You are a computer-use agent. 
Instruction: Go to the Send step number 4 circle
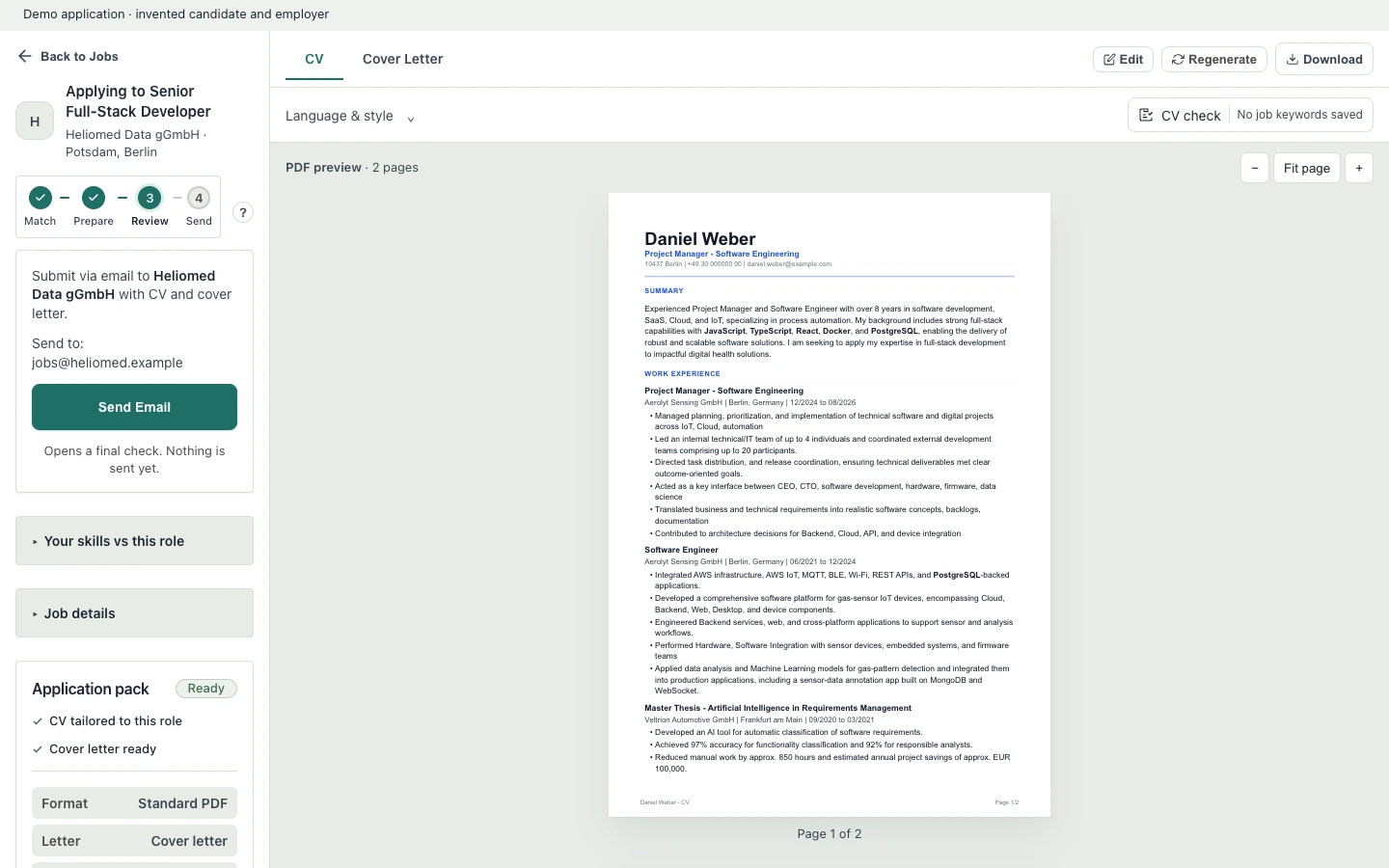coord(199,198)
